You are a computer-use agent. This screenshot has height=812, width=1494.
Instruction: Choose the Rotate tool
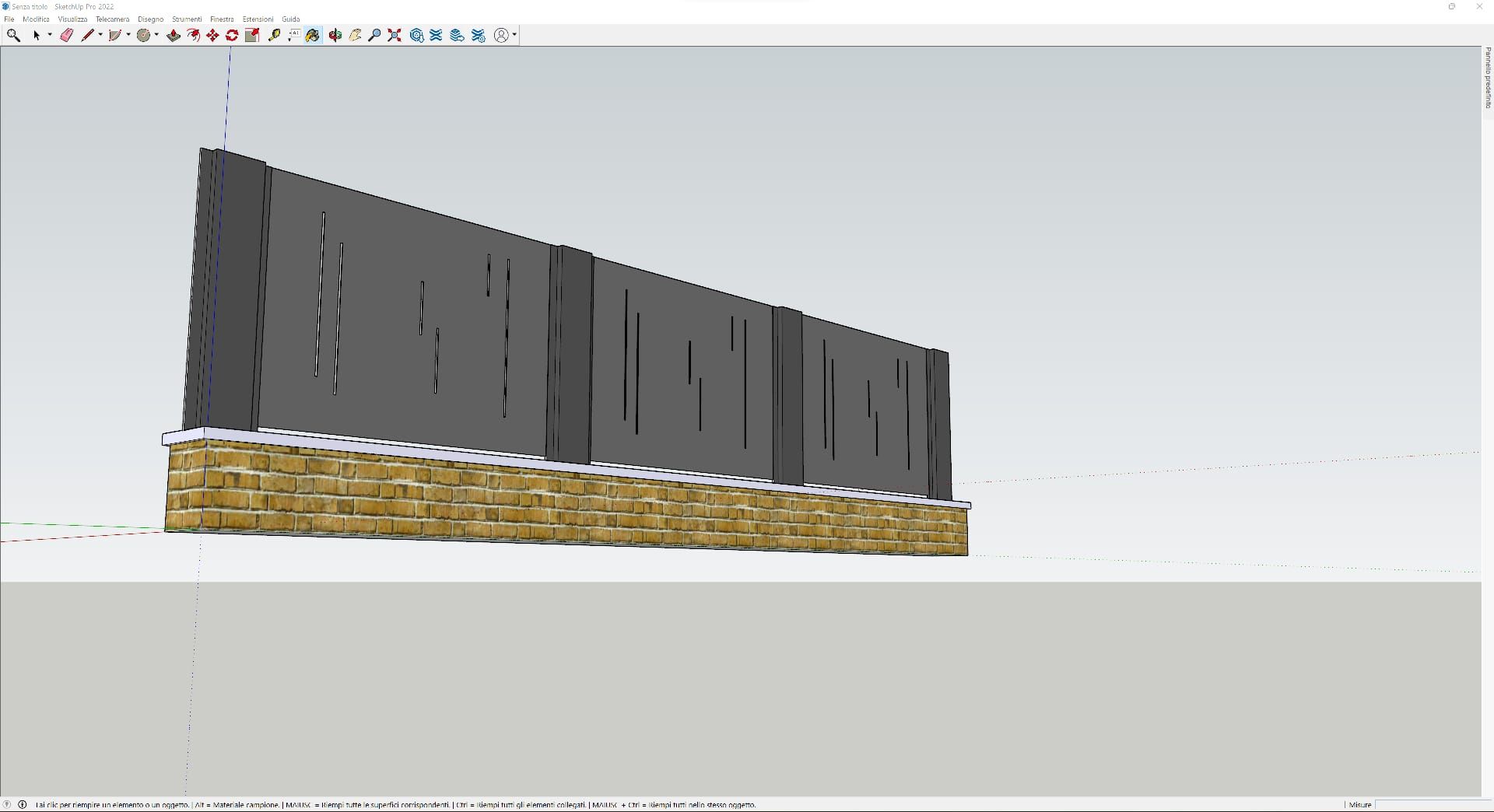(232, 35)
